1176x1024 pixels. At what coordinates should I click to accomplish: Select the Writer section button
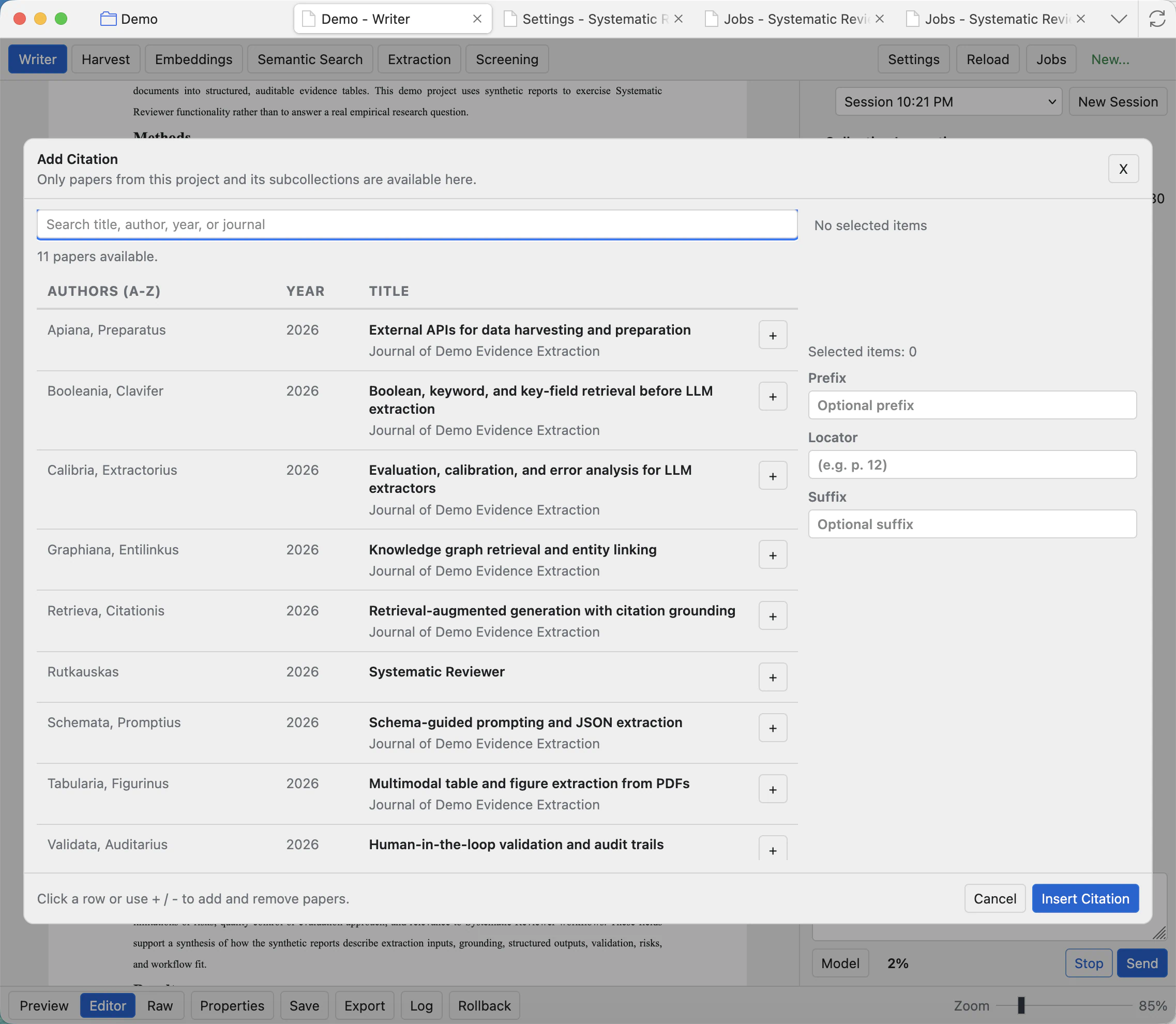click(x=38, y=59)
